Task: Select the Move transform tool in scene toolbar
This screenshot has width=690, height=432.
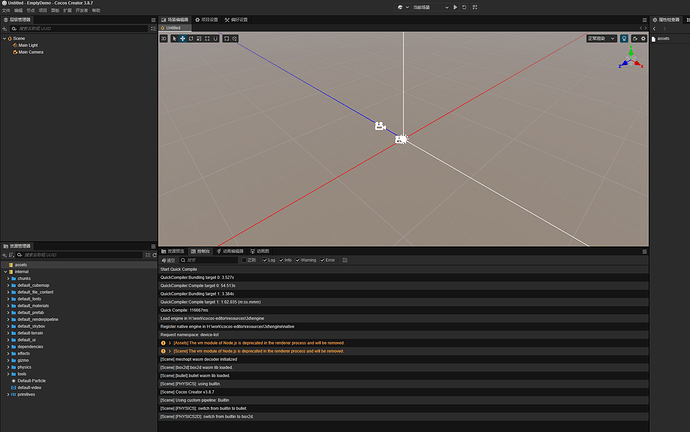Action: (x=183, y=39)
